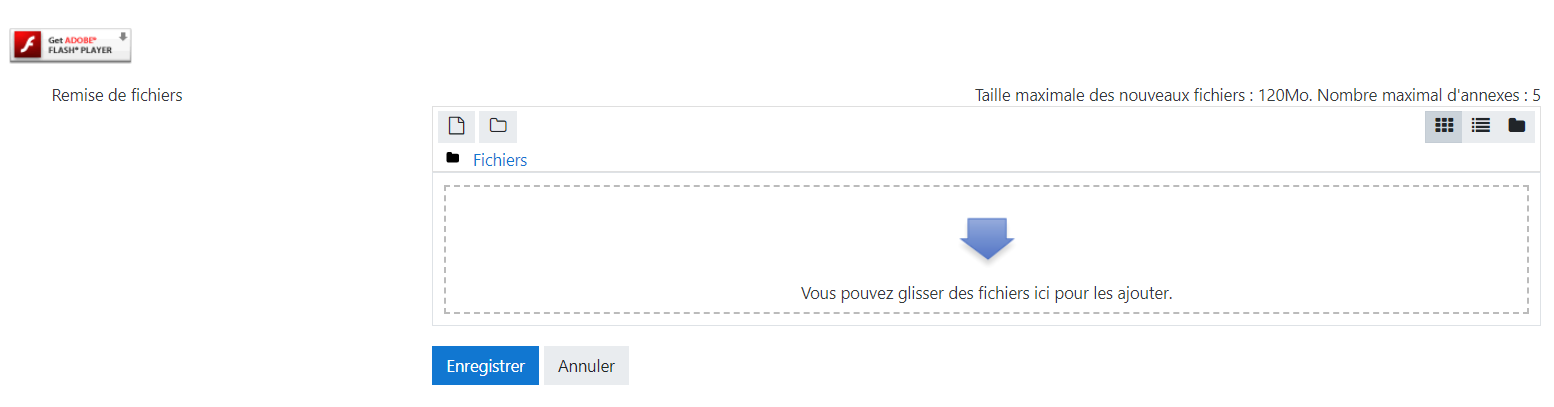Switch to the folder tree view
1554x407 pixels.
pyautogui.click(x=1517, y=126)
